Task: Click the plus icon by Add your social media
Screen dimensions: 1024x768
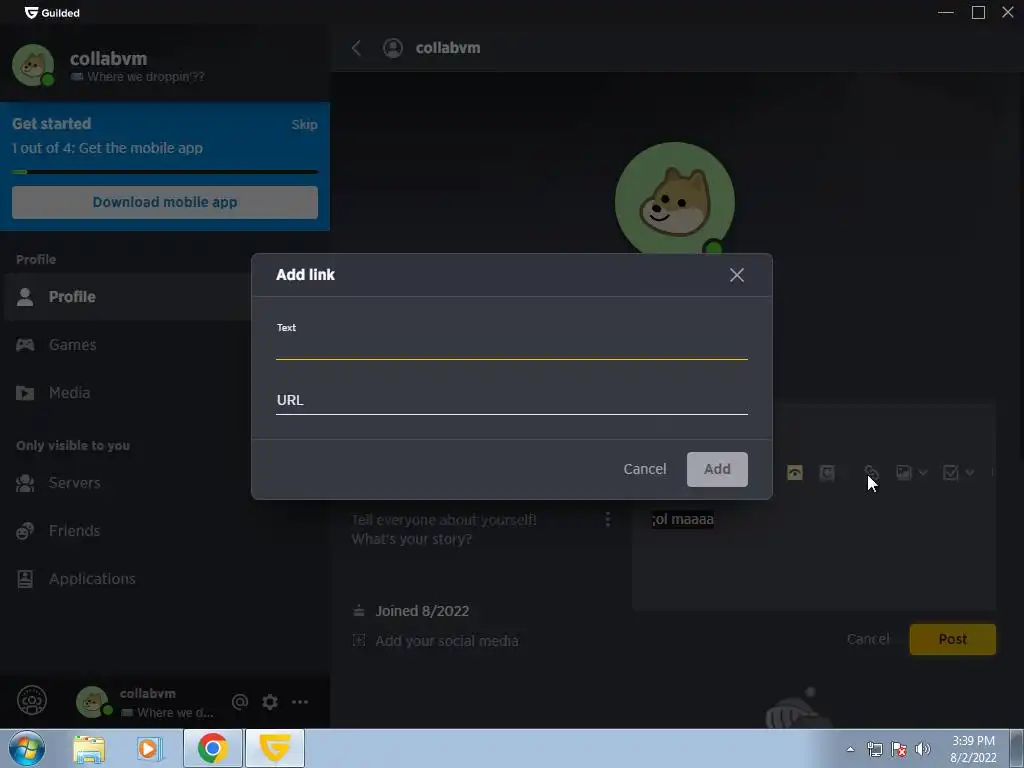Action: tap(359, 641)
